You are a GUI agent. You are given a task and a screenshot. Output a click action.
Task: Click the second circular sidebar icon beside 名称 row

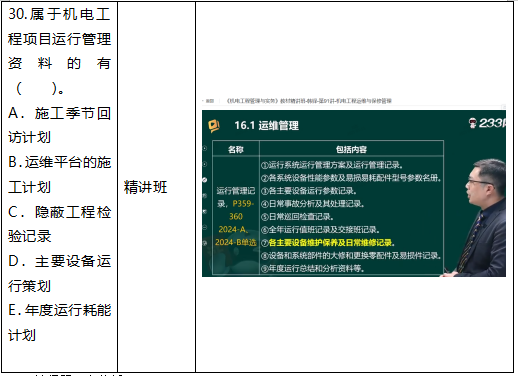pos(205,164)
